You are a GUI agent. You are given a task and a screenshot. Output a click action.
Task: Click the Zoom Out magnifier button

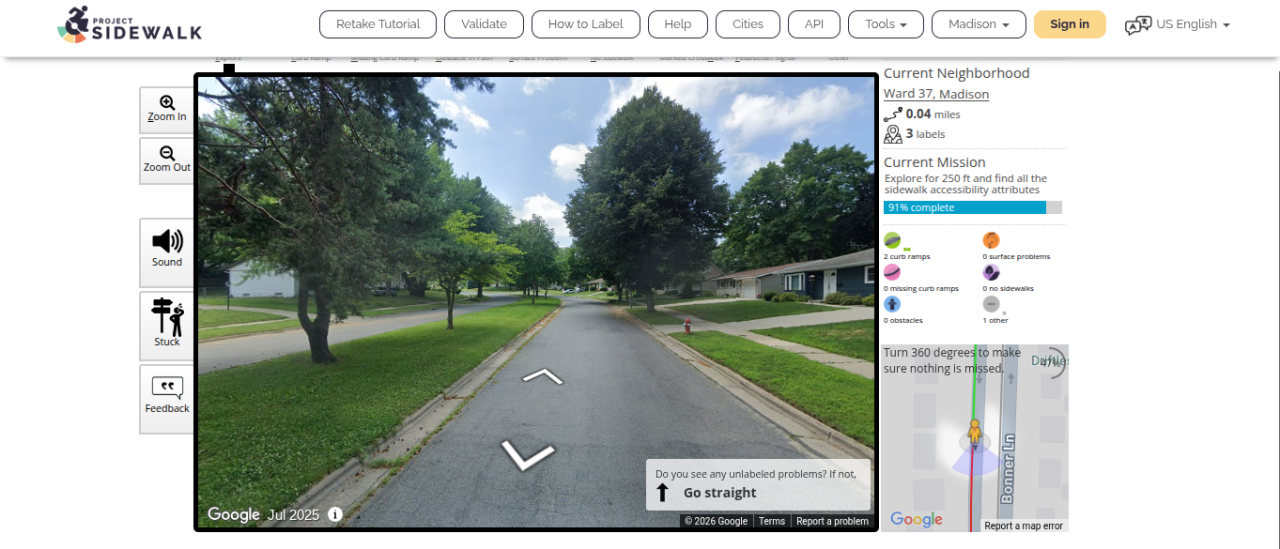(x=167, y=161)
